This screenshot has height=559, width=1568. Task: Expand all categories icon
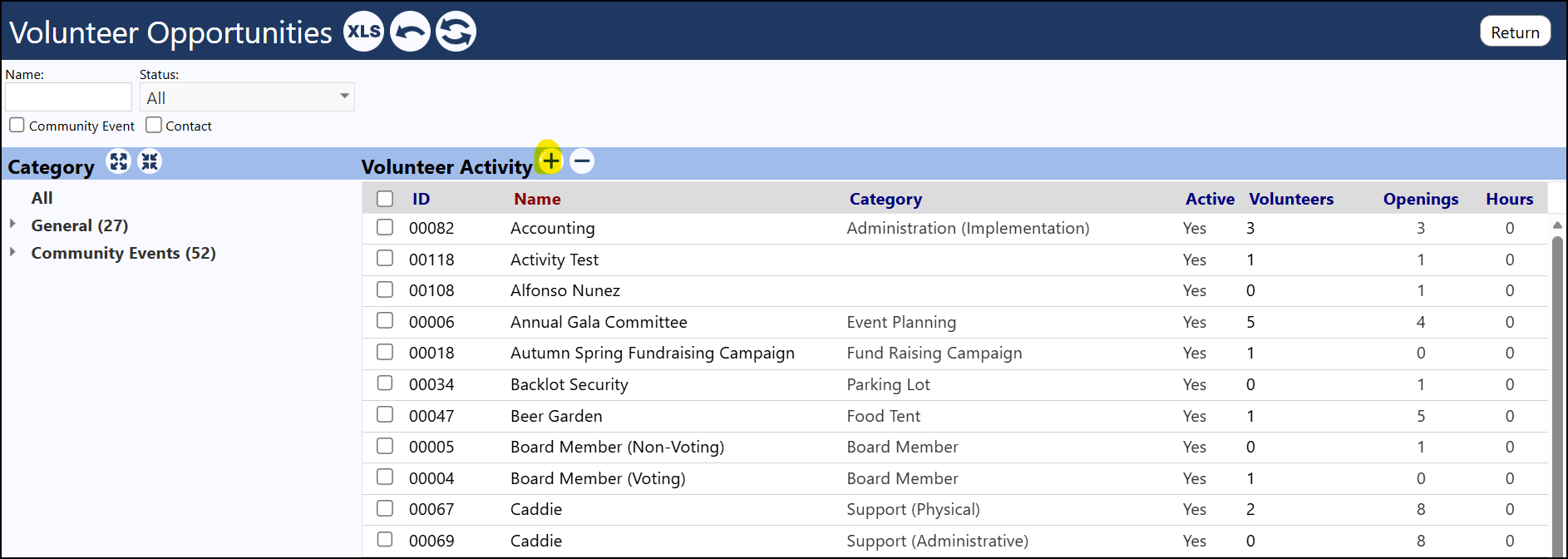point(119,161)
